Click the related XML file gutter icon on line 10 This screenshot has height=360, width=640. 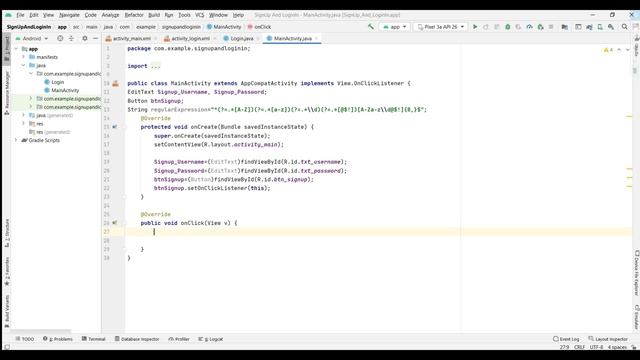[x=116, y=83]
